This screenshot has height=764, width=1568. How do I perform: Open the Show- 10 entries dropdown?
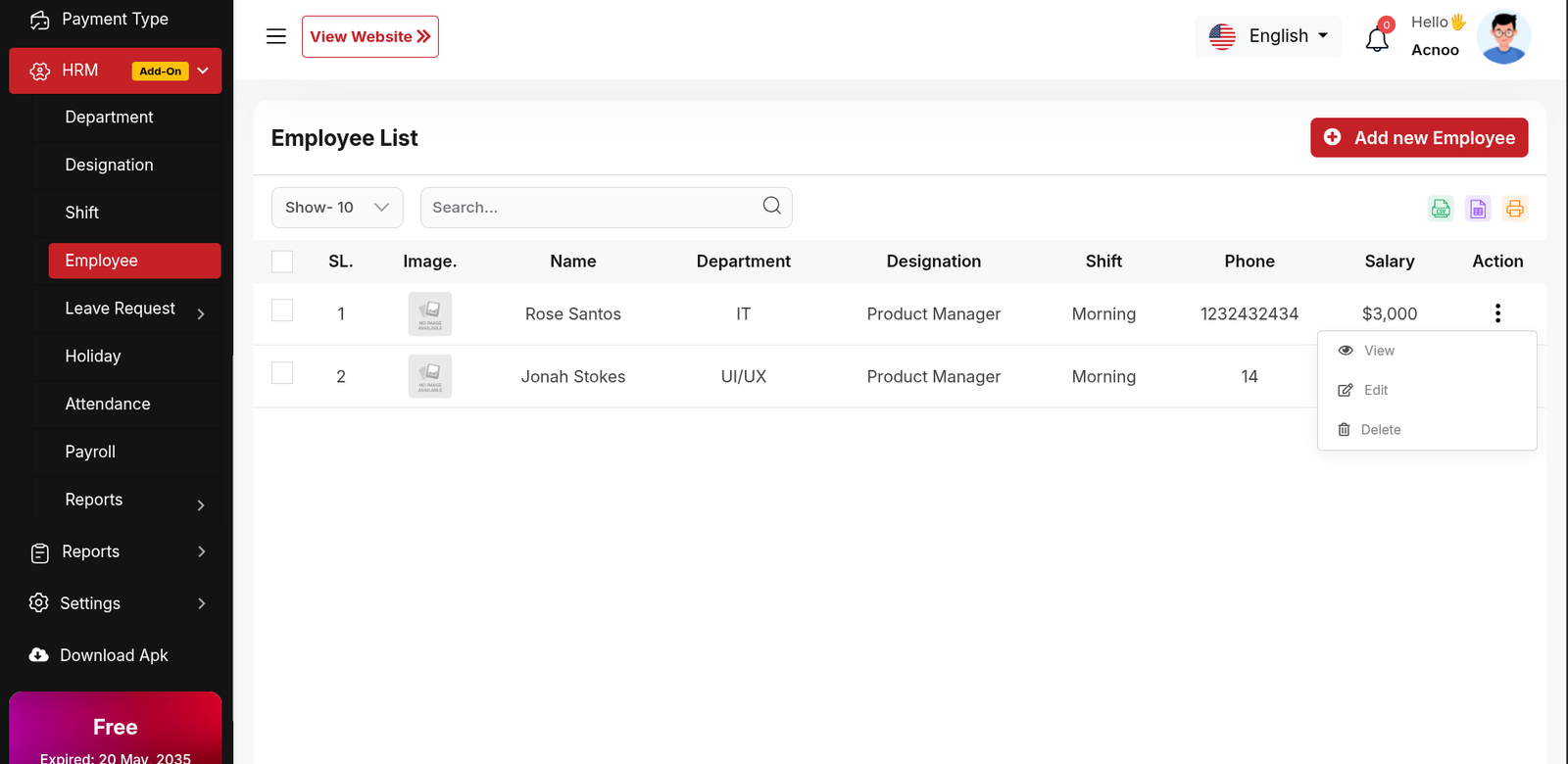point(337,208)
